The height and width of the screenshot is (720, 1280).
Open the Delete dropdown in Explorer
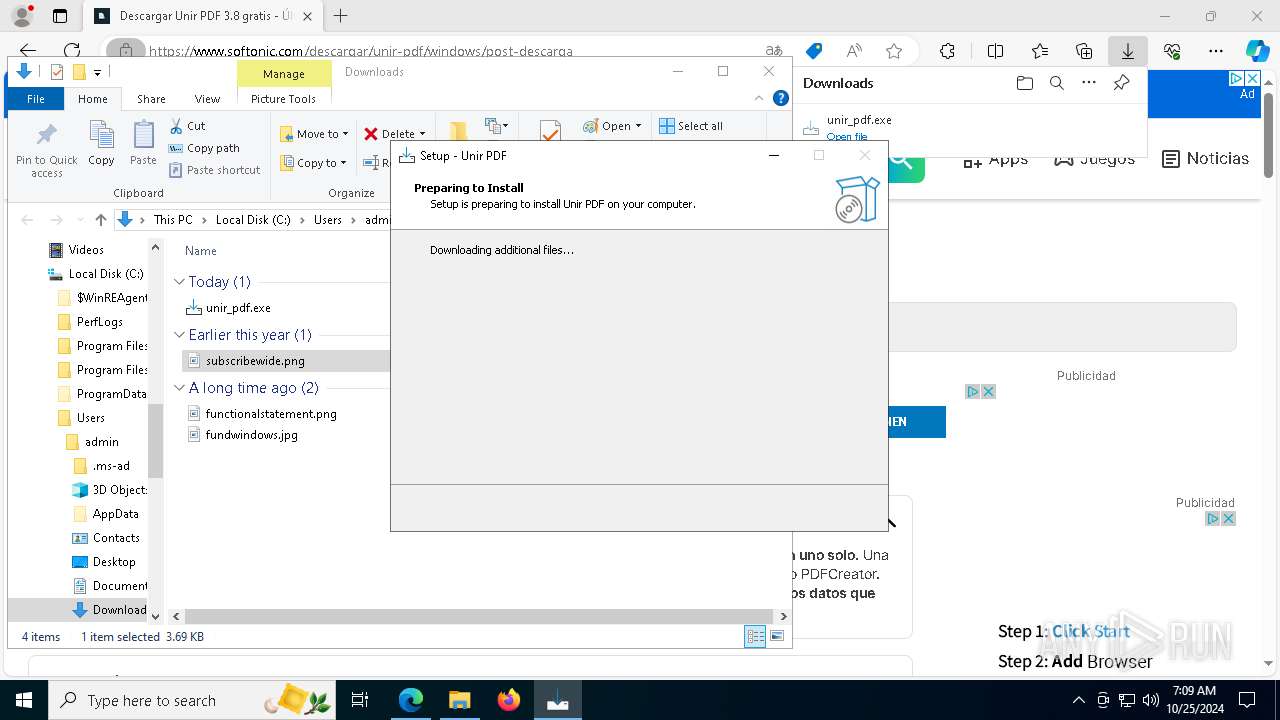395,134
